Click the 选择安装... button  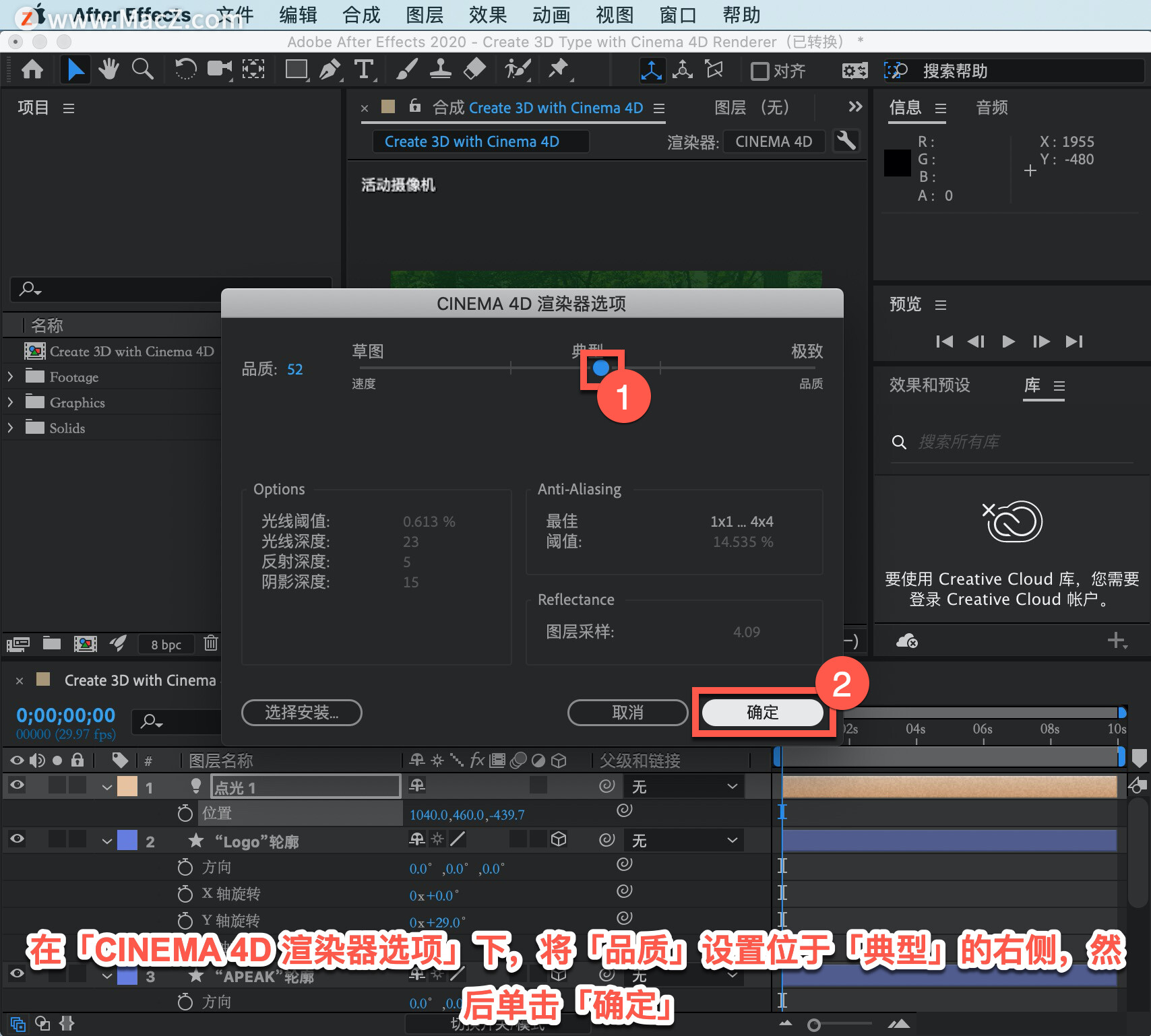(302, 713)
